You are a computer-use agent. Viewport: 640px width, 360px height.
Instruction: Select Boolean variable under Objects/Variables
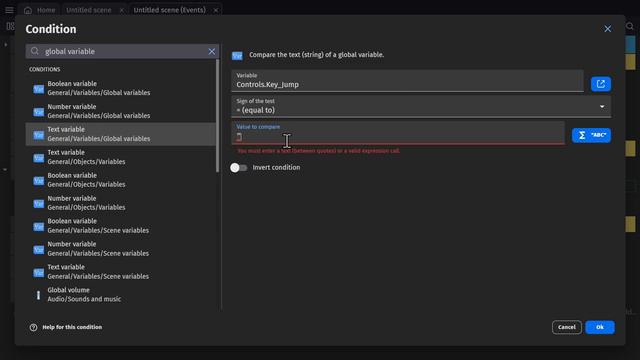pyautogui.click(x=120, y=180)
